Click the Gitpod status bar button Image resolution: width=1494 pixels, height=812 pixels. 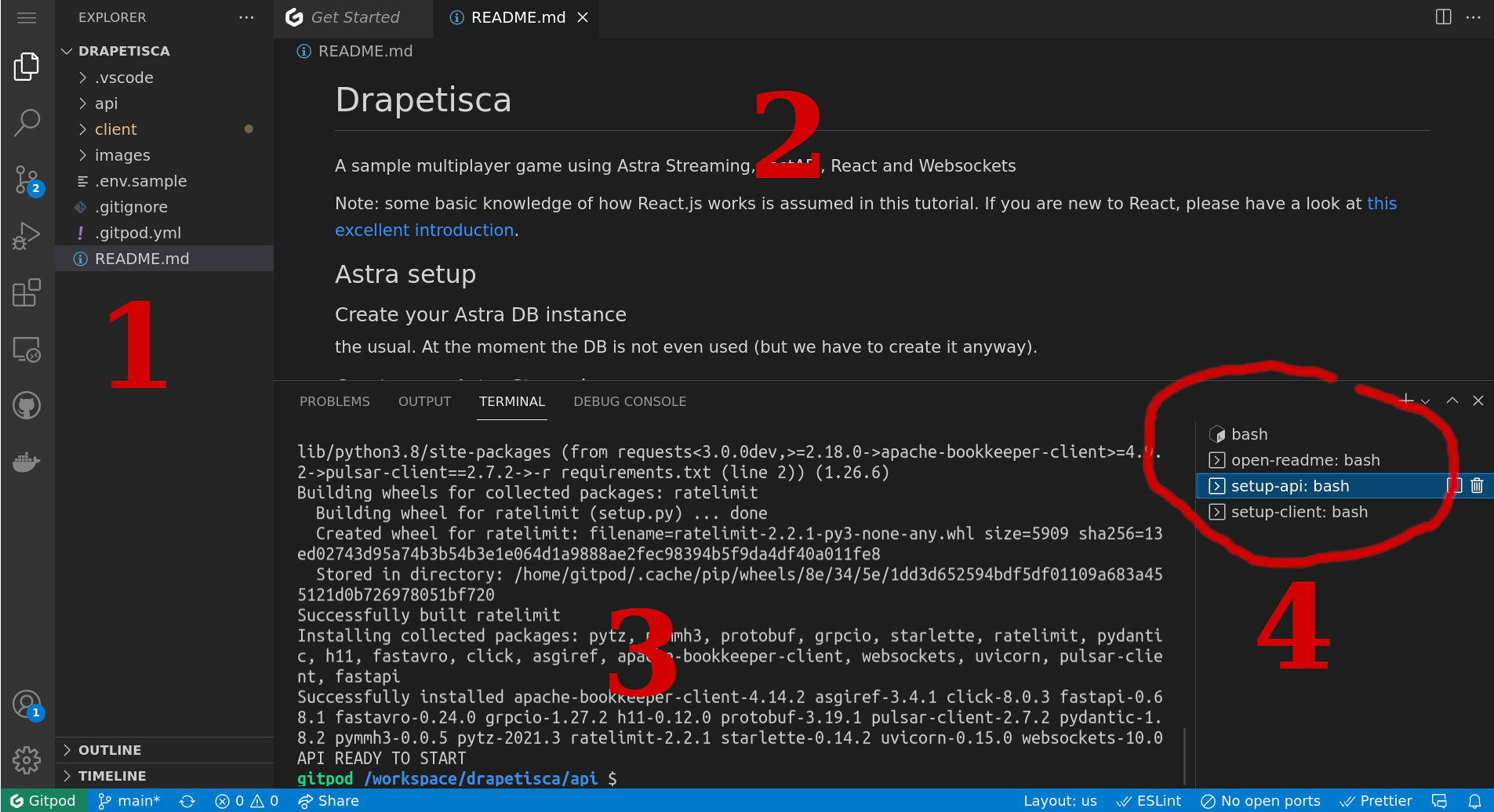click(43, 801)
